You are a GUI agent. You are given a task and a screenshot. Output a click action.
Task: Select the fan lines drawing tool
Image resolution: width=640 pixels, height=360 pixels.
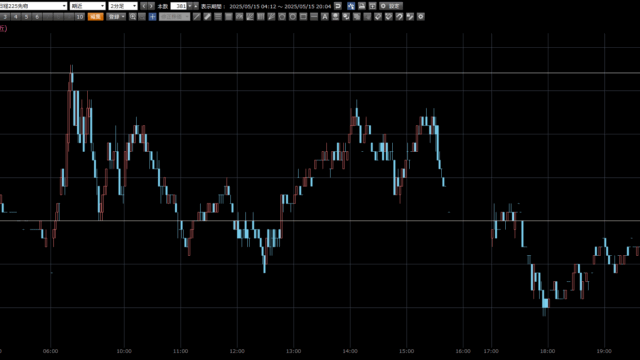click(x=271, y=17)
